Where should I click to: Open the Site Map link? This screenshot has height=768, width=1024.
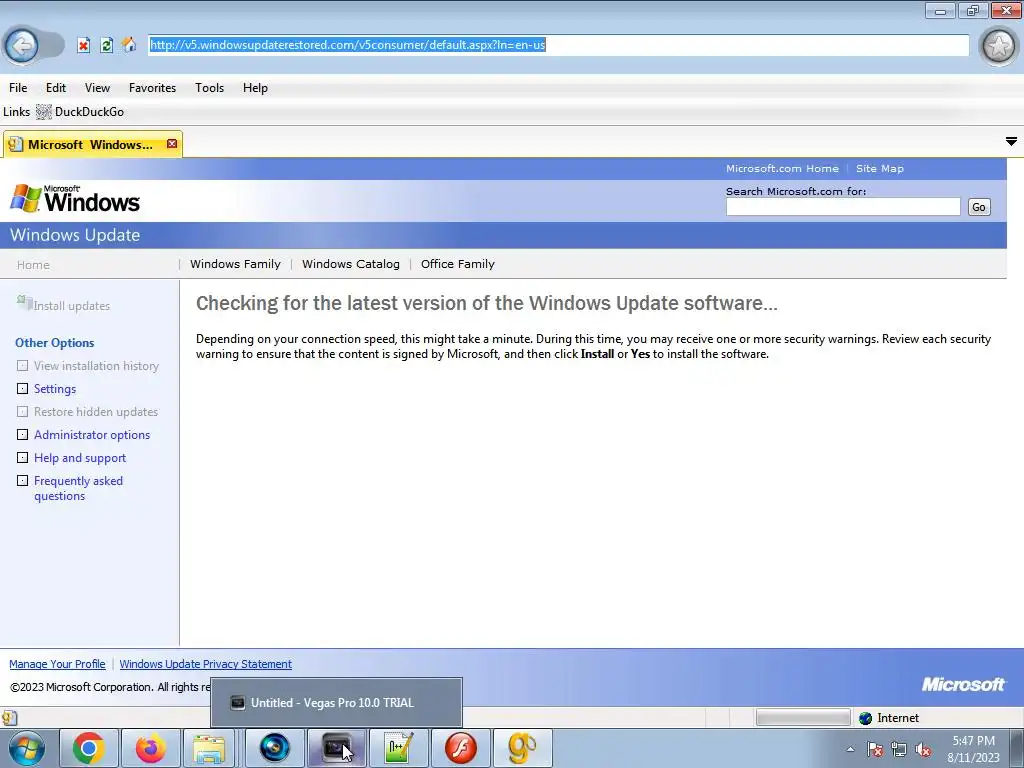pos(880,168)
